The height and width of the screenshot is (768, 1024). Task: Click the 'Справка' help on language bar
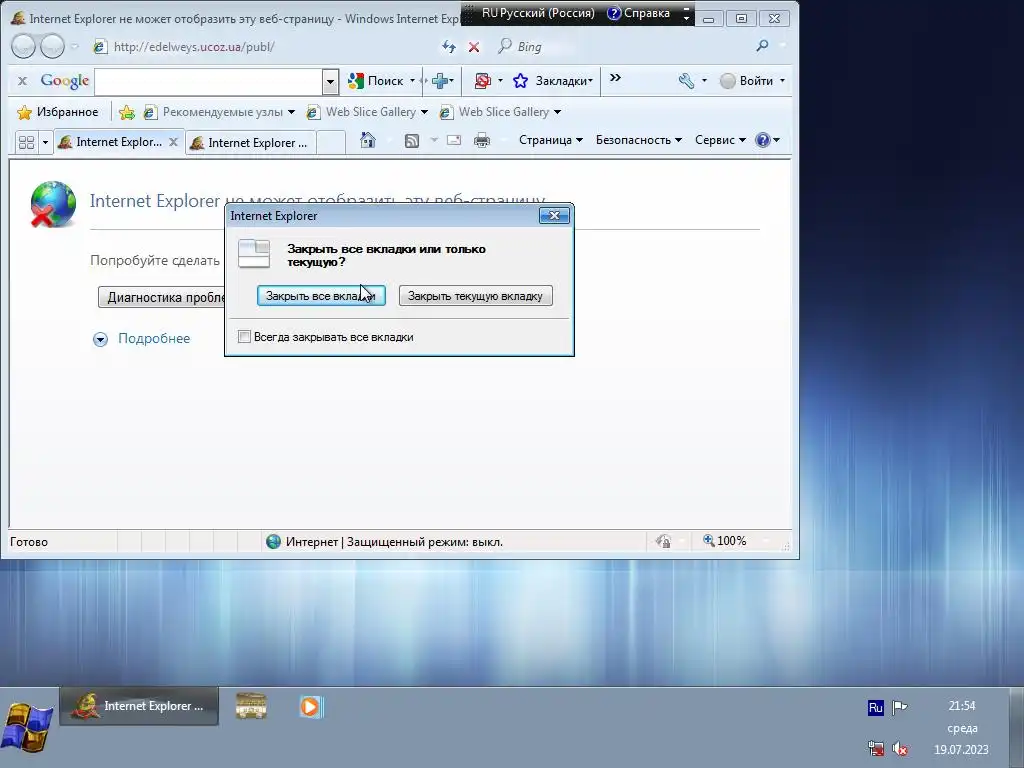coord(639,13)
